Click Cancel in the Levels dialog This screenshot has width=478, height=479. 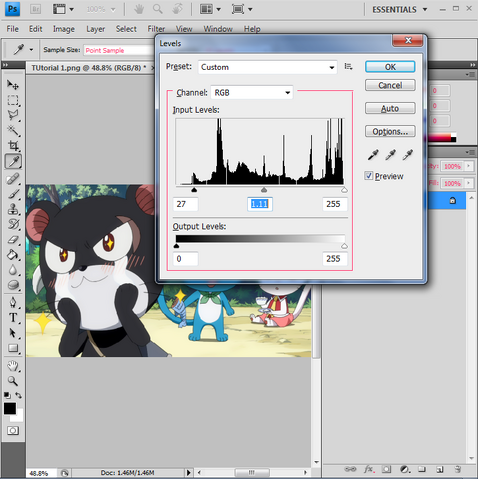pyautogui.click(x=390, y=85)
